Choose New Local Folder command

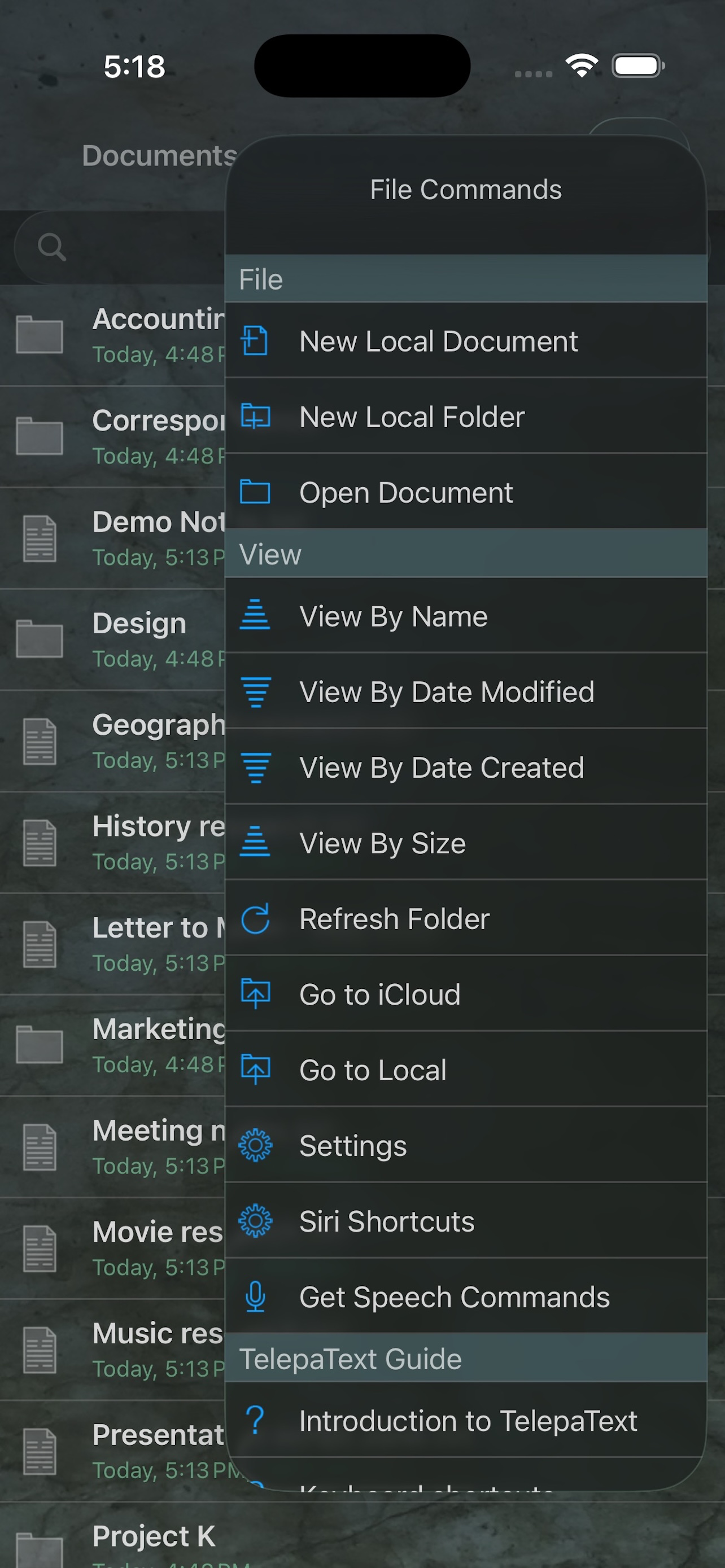[466, 417]
